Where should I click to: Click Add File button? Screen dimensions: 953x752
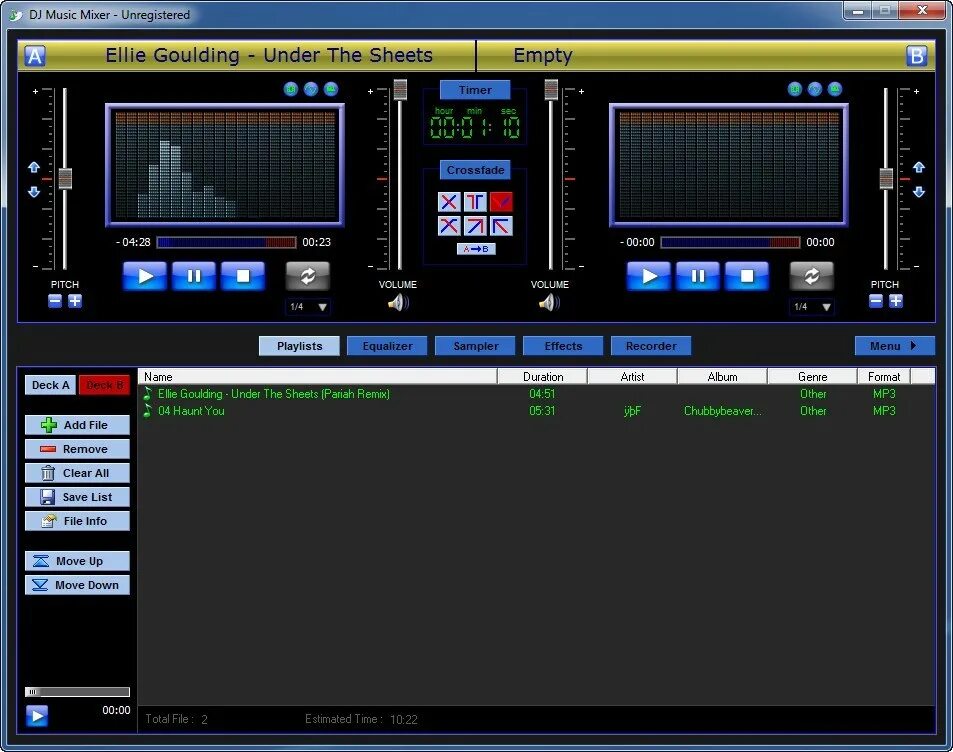pos(77,425)
